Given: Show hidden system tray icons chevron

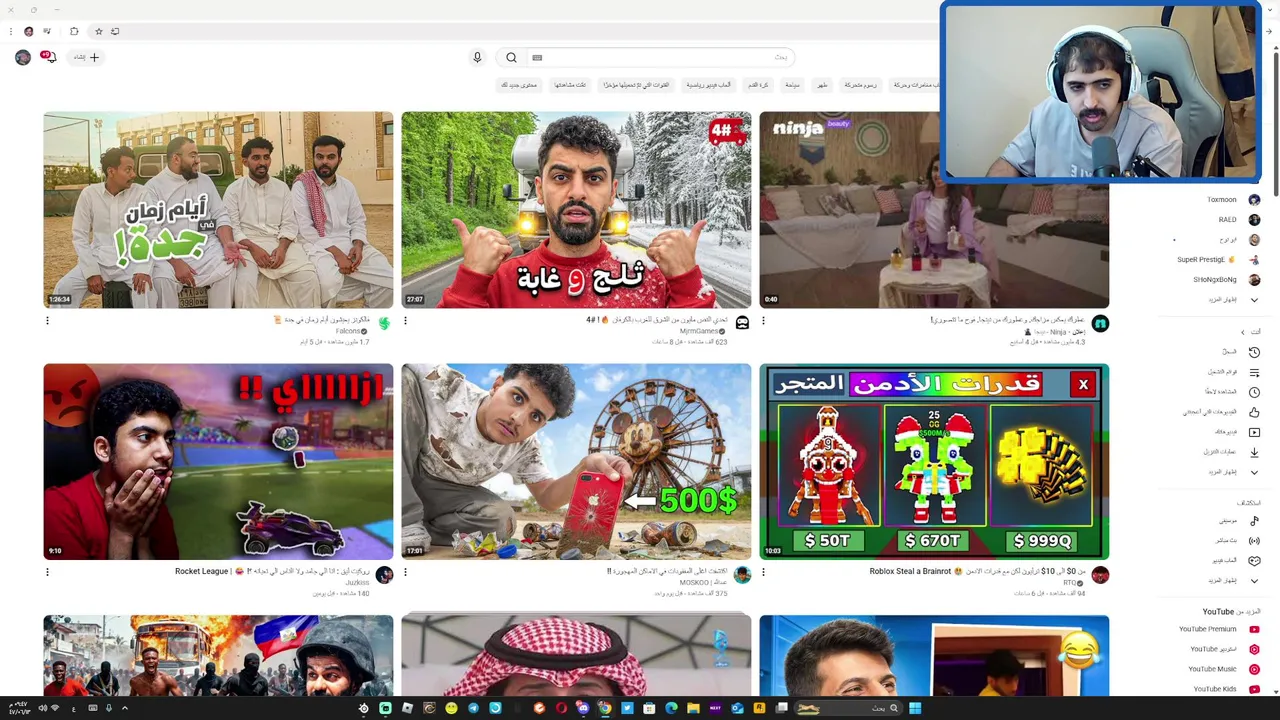Looking at the screenshot, I should [x=125, y=708].
